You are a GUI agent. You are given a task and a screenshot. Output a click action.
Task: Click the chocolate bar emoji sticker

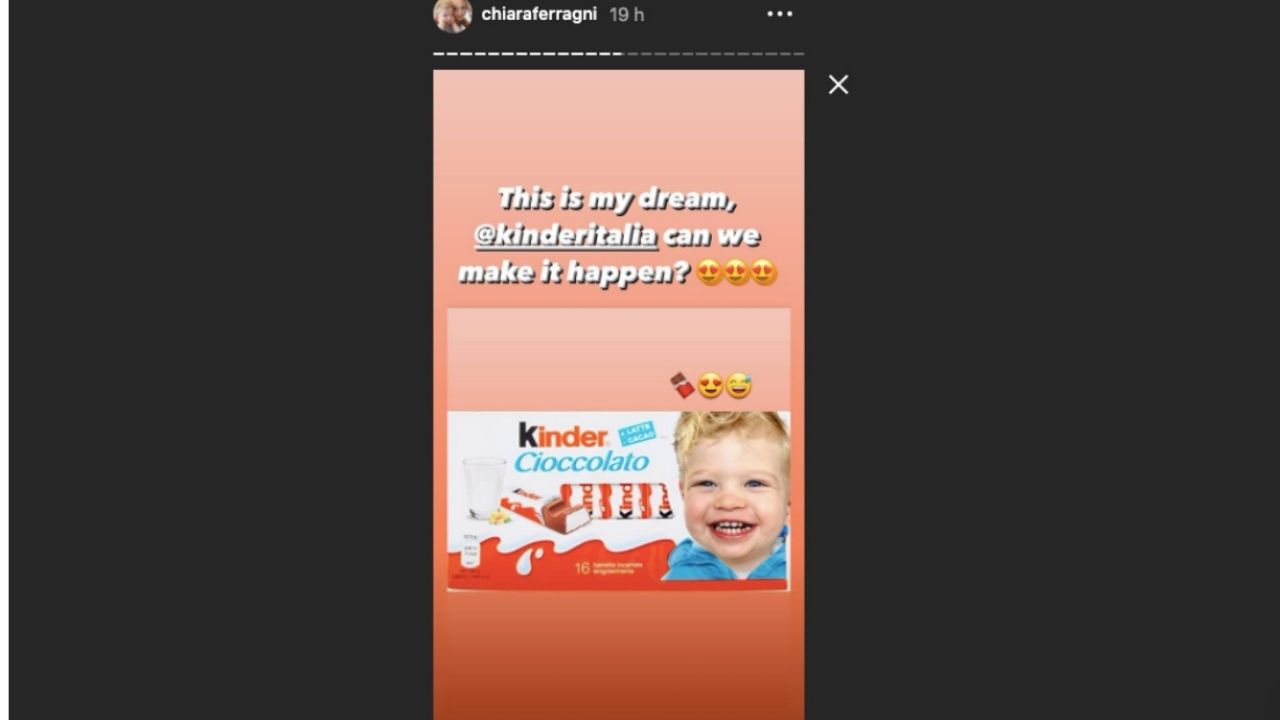pyautogui.click(x=682, y=385)
